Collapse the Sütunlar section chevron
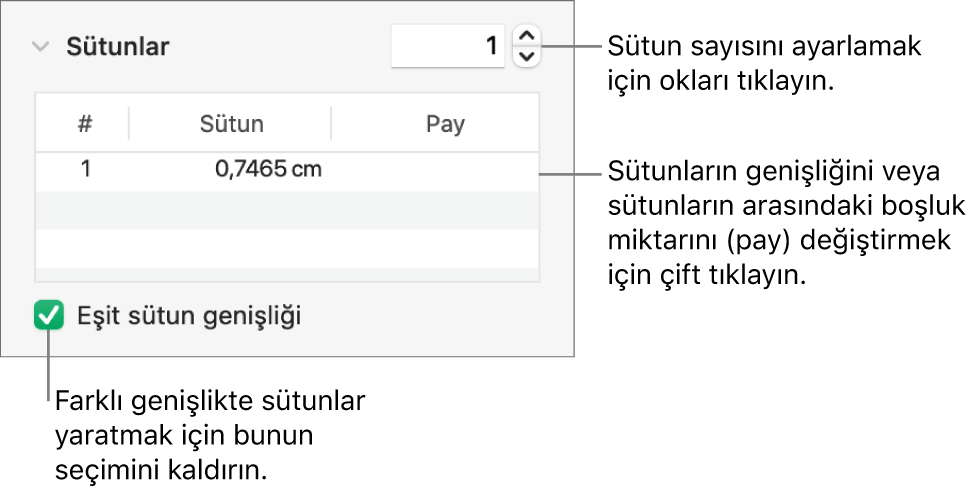The image size is (979, 497). point(40,47)
